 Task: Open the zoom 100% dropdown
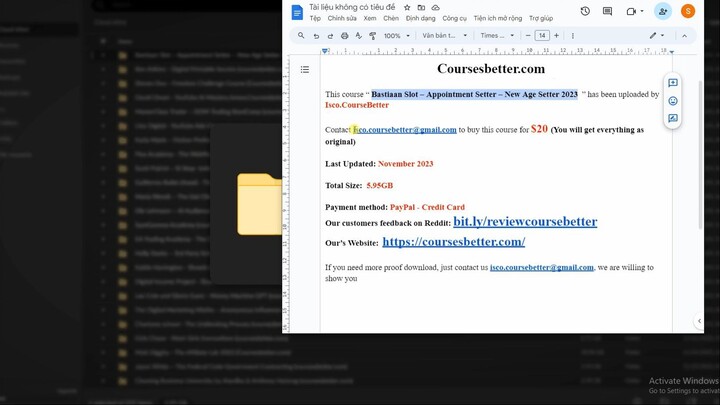pos(397,35)
